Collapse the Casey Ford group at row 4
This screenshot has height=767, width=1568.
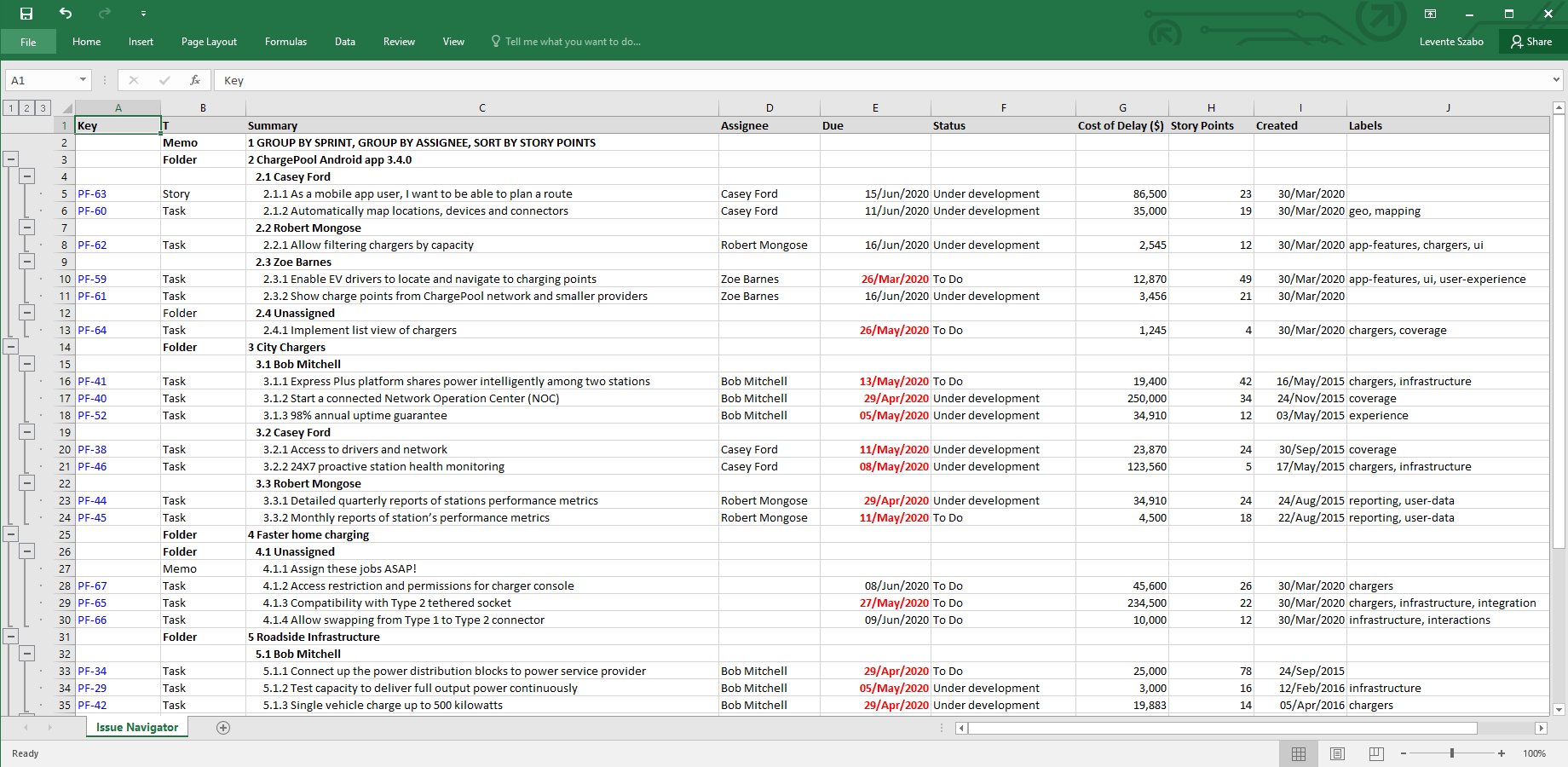point(27,176)
